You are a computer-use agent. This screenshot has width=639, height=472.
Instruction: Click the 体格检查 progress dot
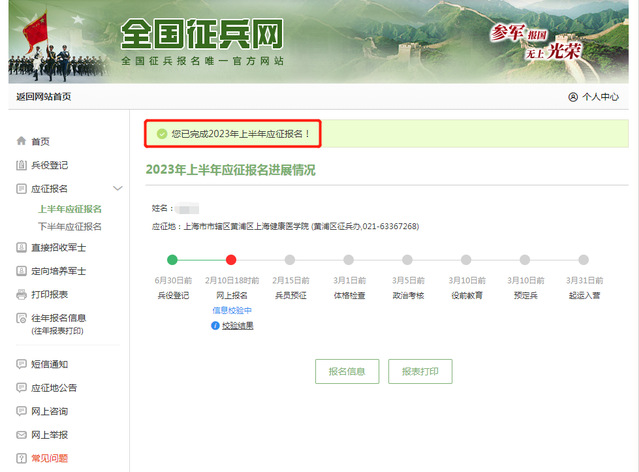[348, 260]
